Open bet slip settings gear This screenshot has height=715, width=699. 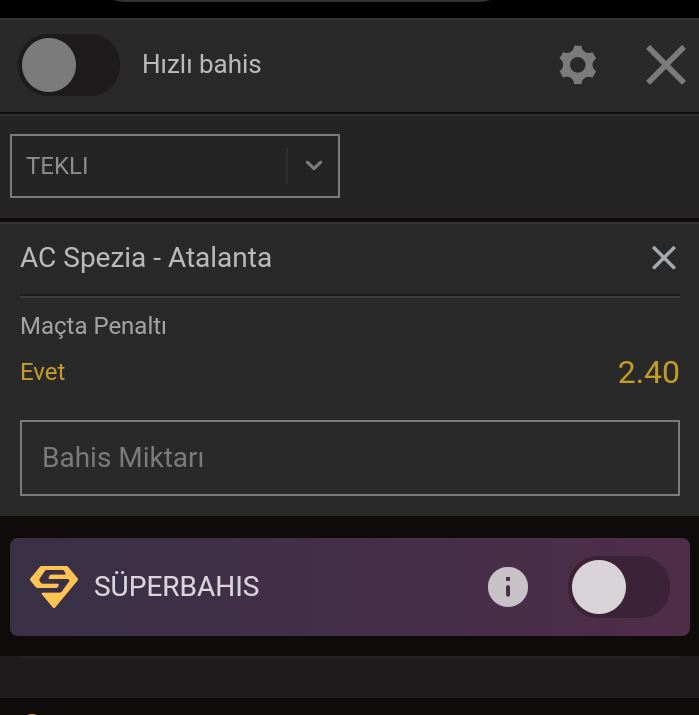click(577, 65)
